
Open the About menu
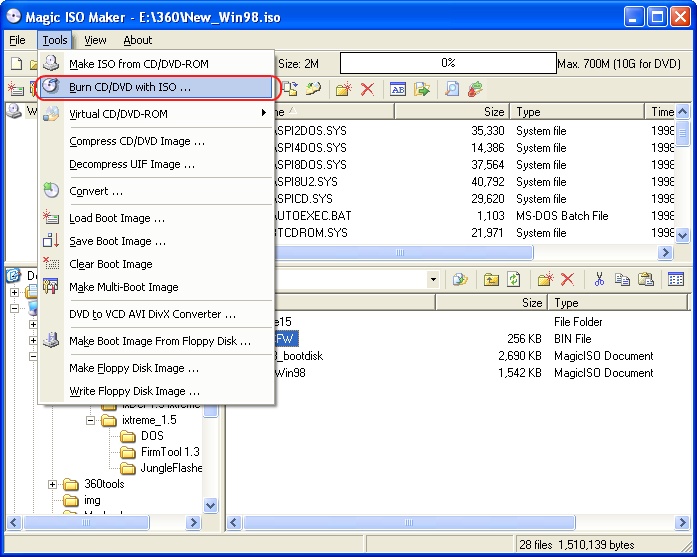click(x=138, y=40)
